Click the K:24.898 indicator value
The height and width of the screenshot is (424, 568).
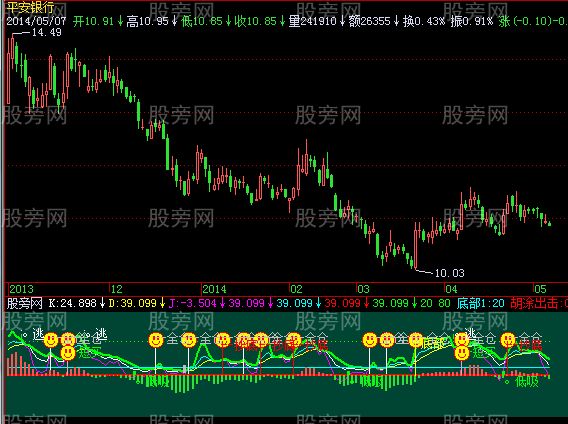72,303
